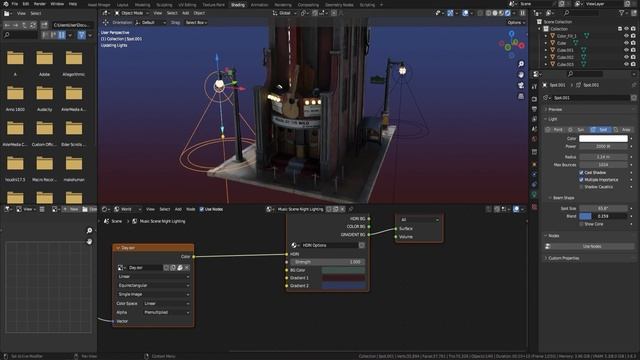Open the File menu
The width and height of the screenshot is (640, 360).
[15, 4]
